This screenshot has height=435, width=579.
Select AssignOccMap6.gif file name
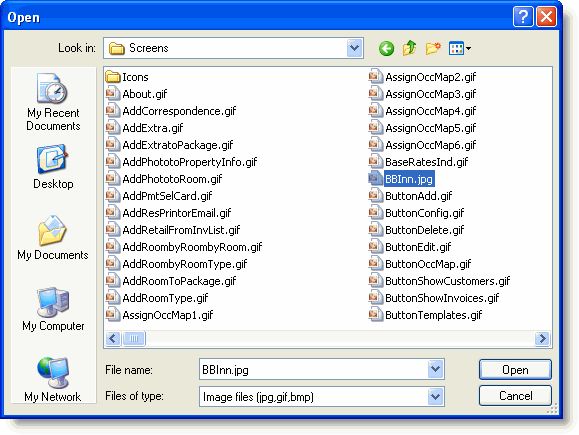pyautogui.click(x=431, y=145)
